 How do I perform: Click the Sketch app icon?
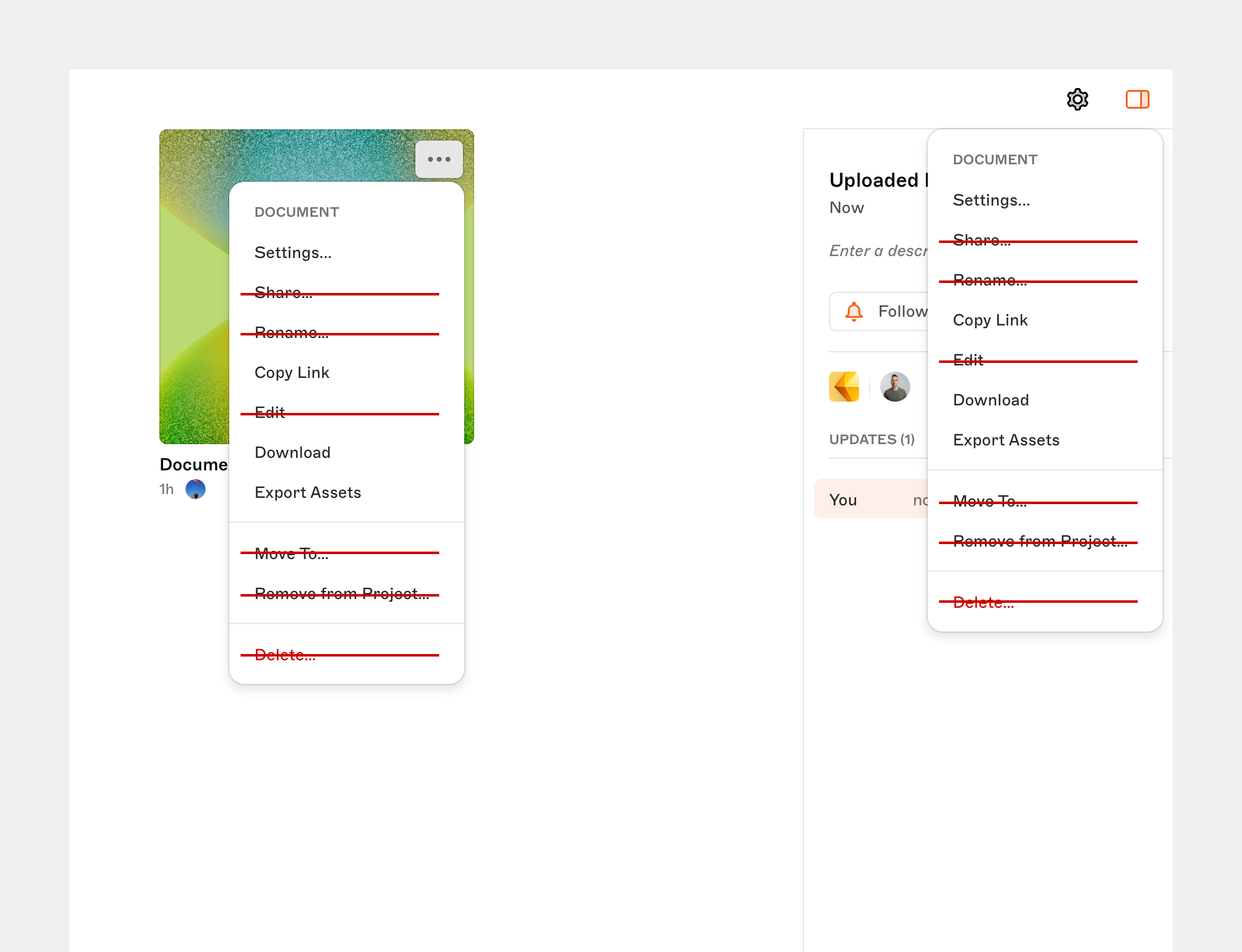844,387
